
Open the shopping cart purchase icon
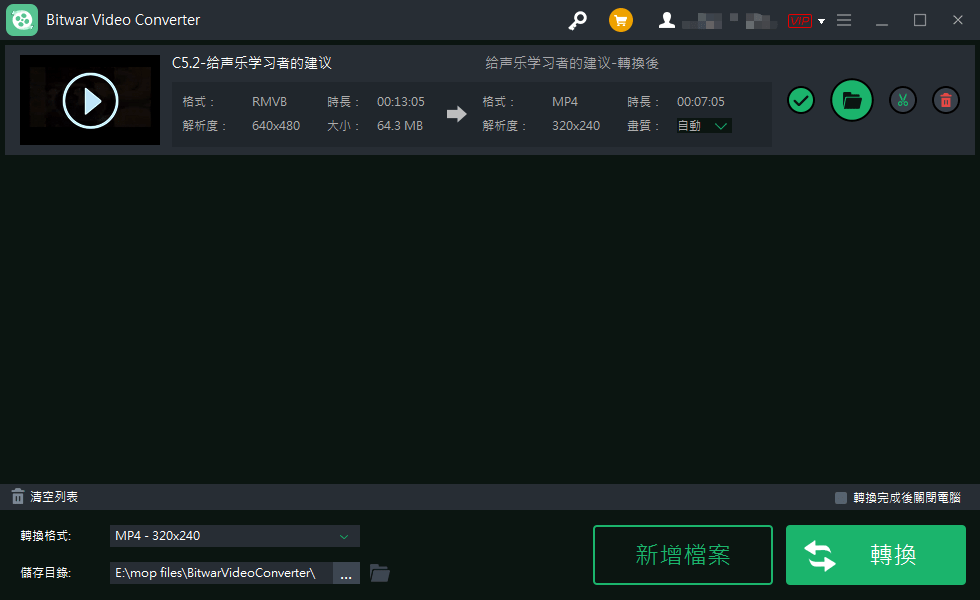(621, 20)
